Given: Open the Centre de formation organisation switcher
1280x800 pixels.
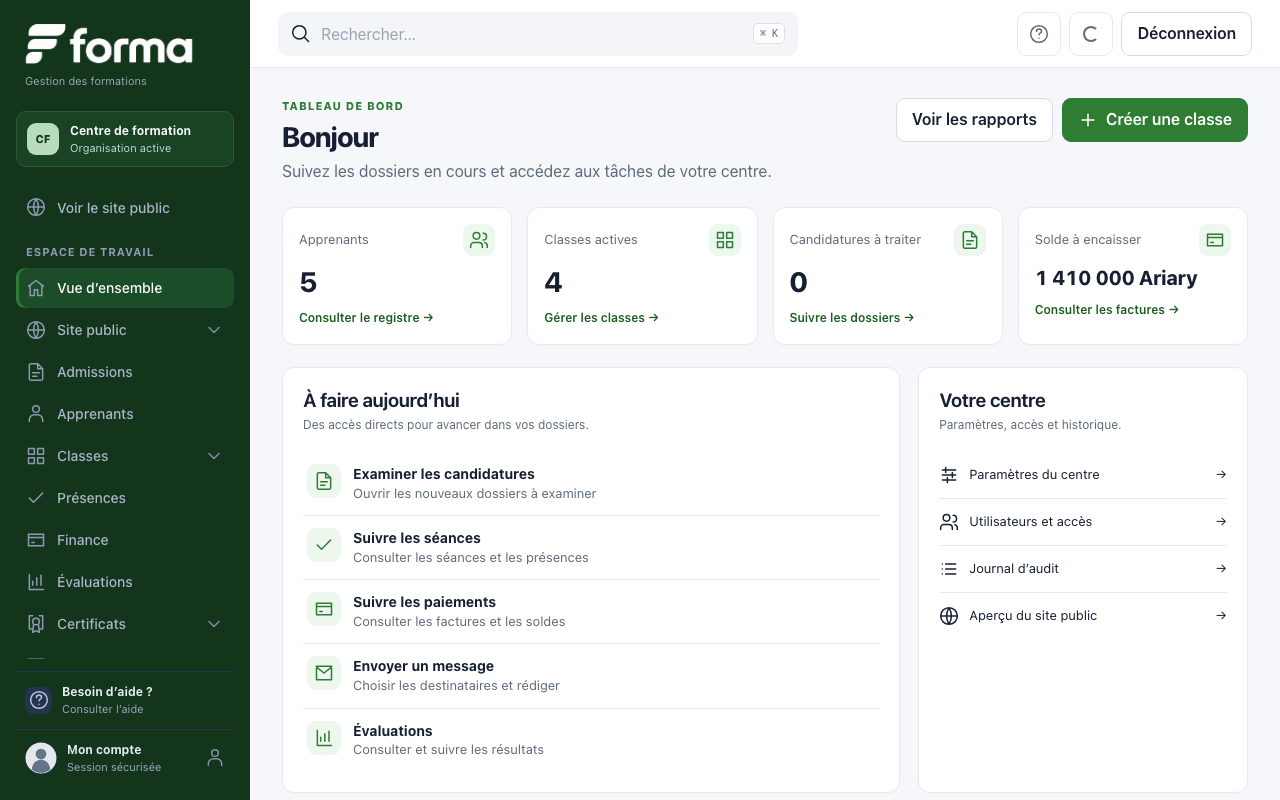Looking at the screenshot, I should [125, 139].
